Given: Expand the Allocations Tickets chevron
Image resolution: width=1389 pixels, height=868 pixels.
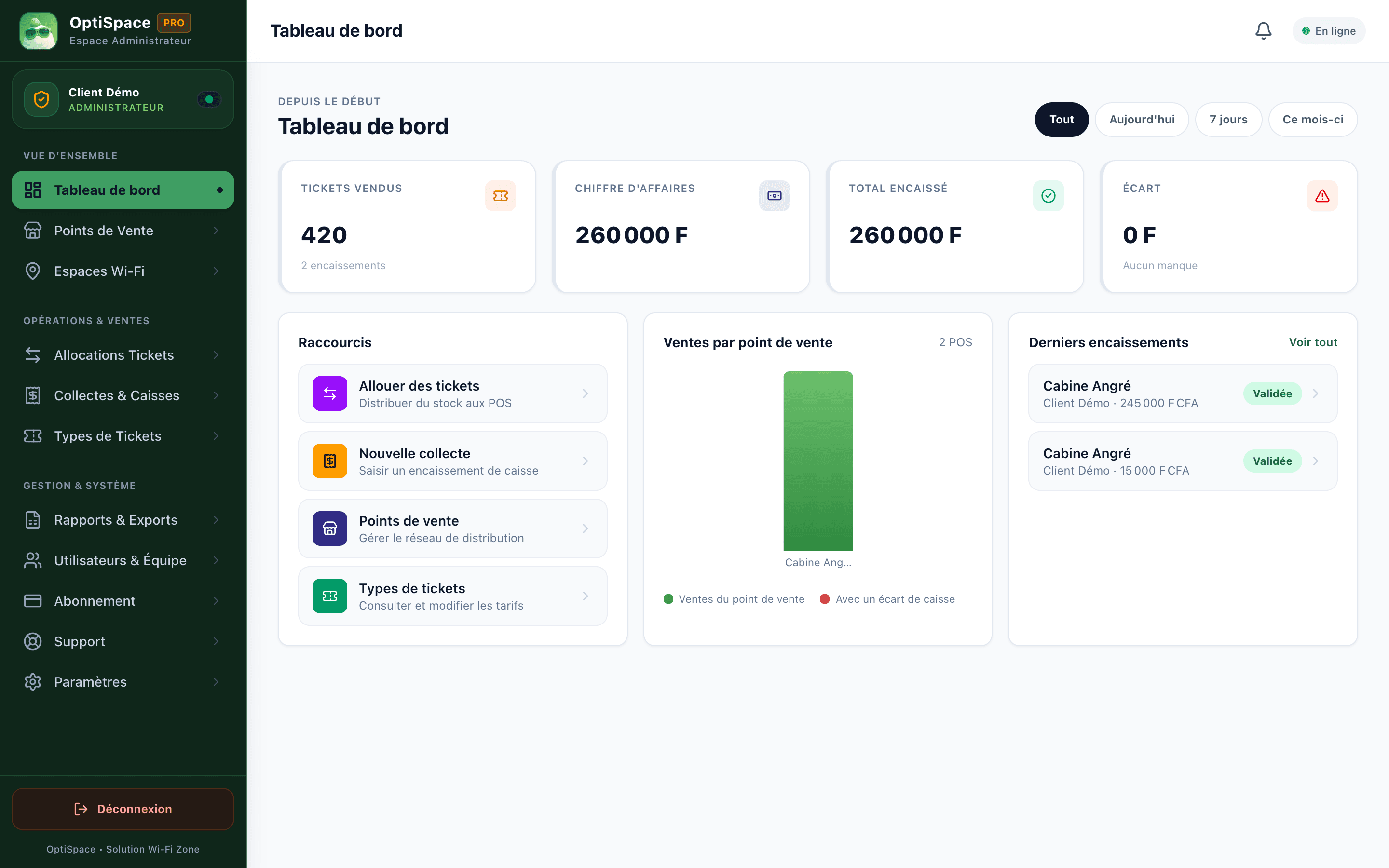Looking at the screenshot, I should (216, 355).
